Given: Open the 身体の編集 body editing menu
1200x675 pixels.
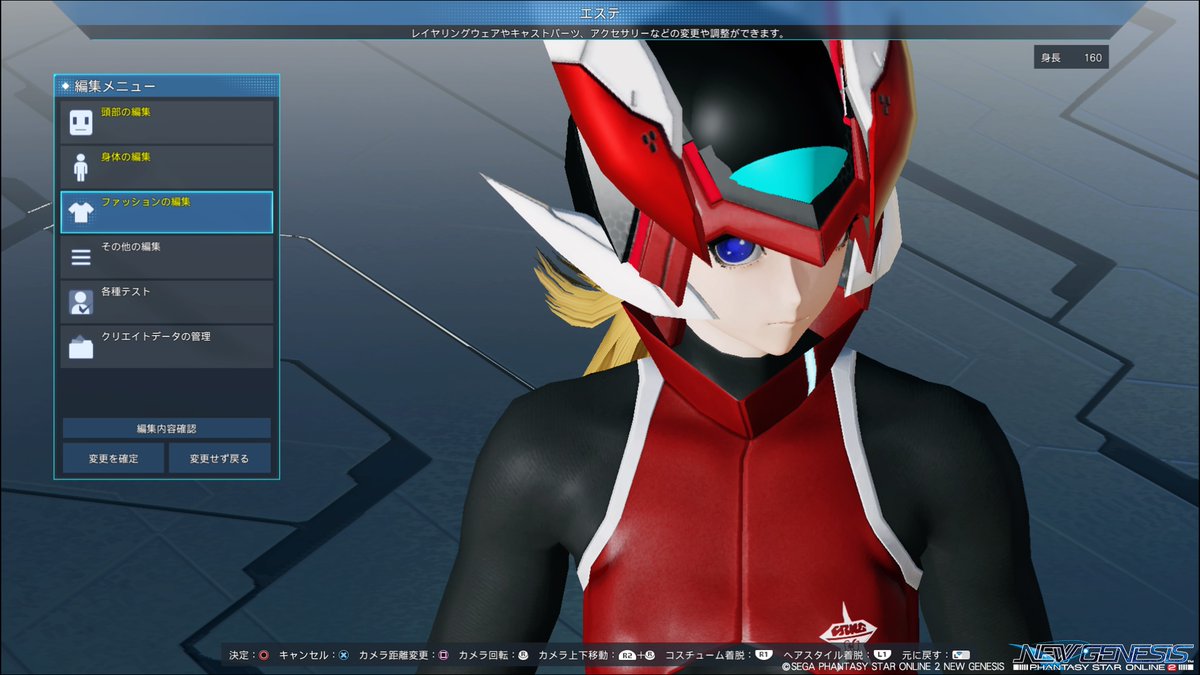Looking at the screenshot, I should coord(167,167).
